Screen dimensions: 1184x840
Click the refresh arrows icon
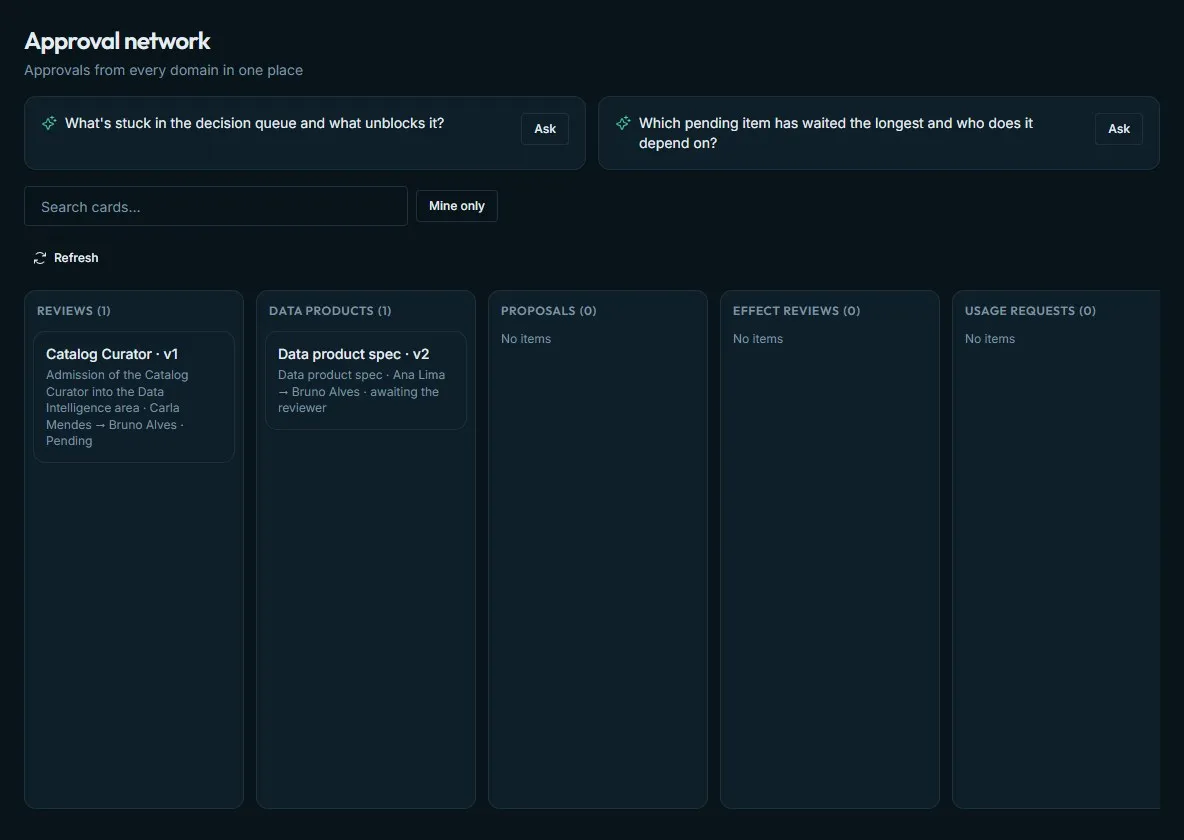40,258
